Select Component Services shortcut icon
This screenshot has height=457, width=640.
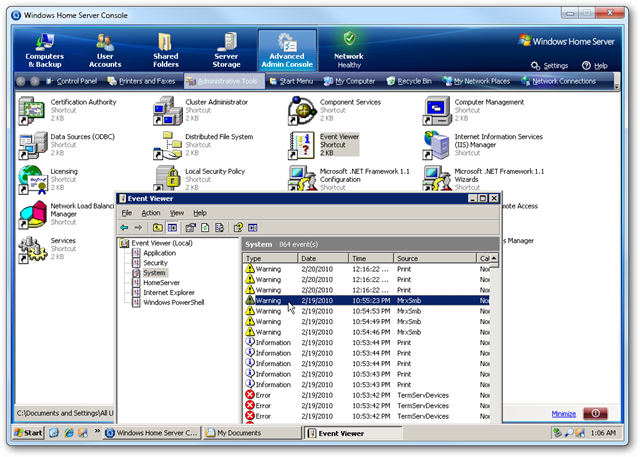click(302, 111)
